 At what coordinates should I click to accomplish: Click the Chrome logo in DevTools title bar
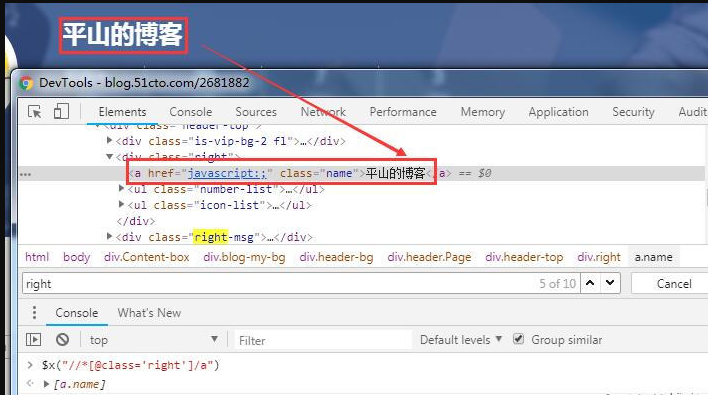(26, 83)
